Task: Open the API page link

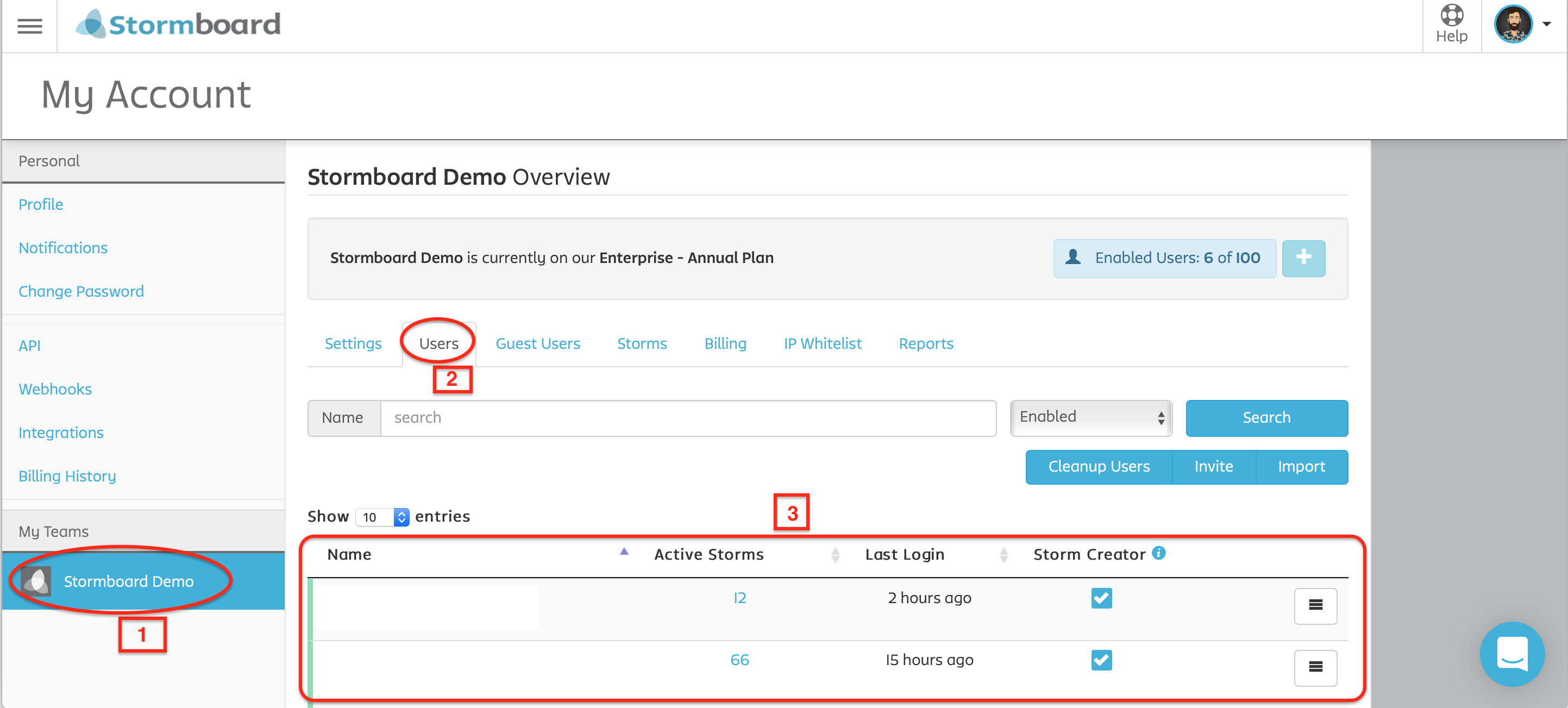Action: click(29, 346)
